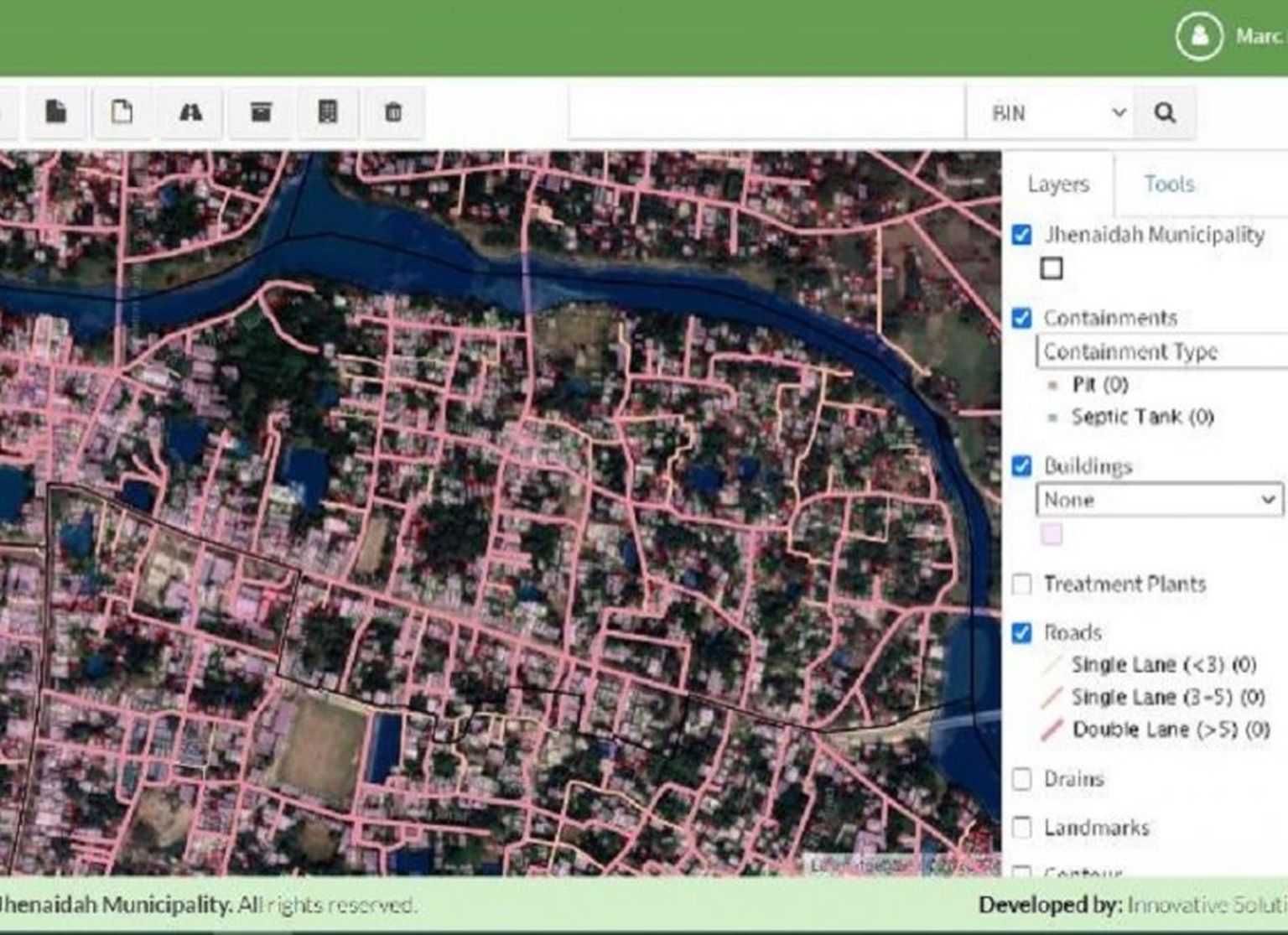Click the binoculars find icon

coord(191,112)
